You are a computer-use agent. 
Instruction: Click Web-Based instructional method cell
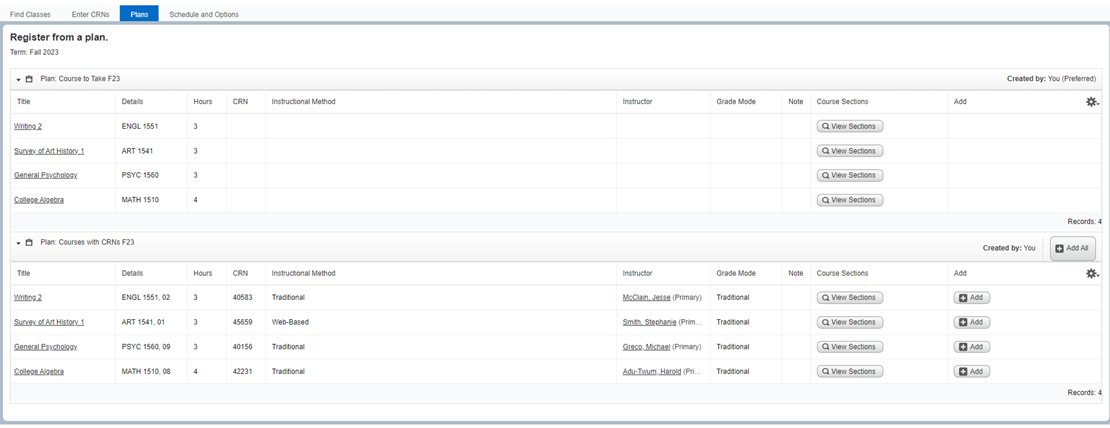[x=441, y=322]
